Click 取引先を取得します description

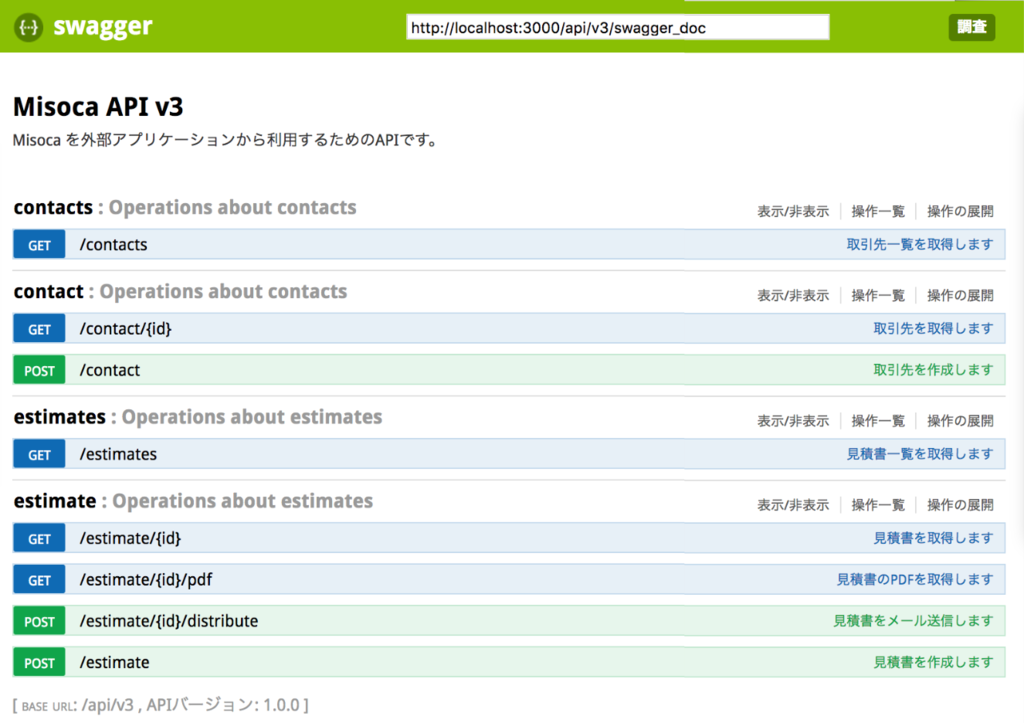point(933,329)
